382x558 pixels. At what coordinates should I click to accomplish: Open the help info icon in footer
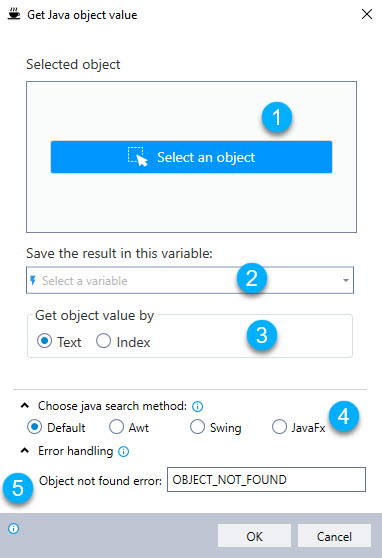pyautogui.click(x=14, y=528)
